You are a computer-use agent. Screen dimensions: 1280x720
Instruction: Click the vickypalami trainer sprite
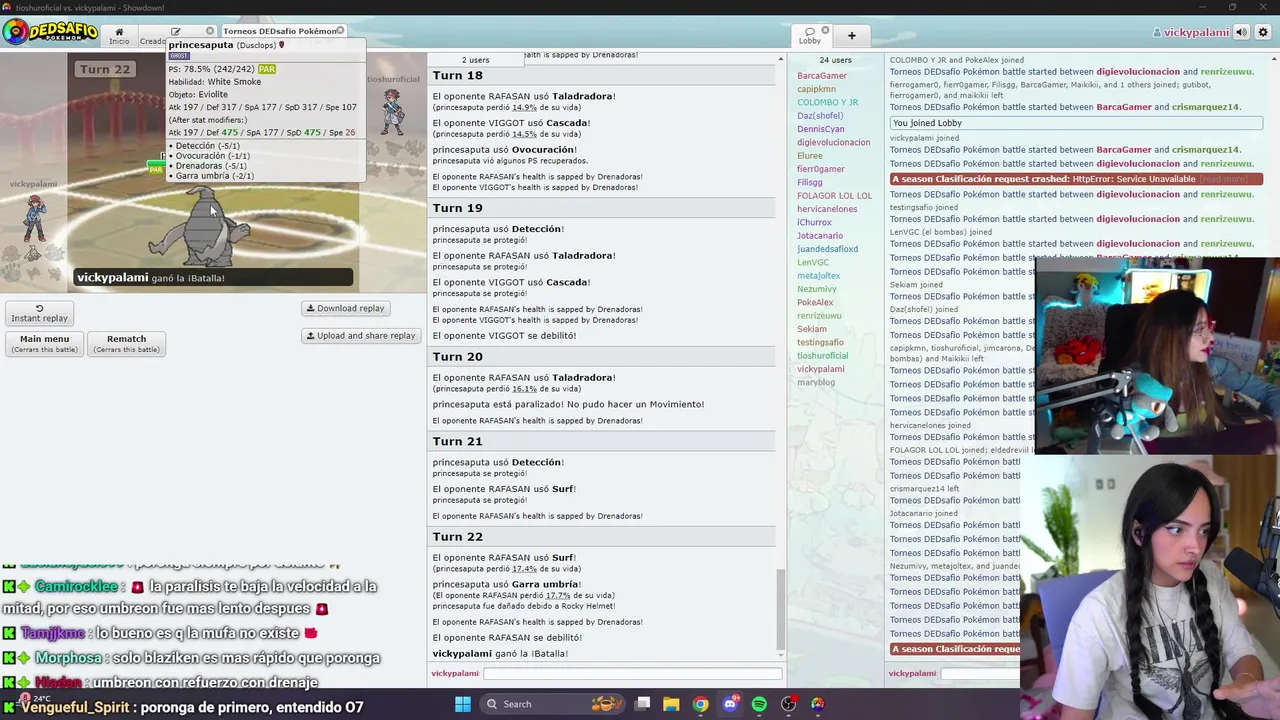[35, 219]
